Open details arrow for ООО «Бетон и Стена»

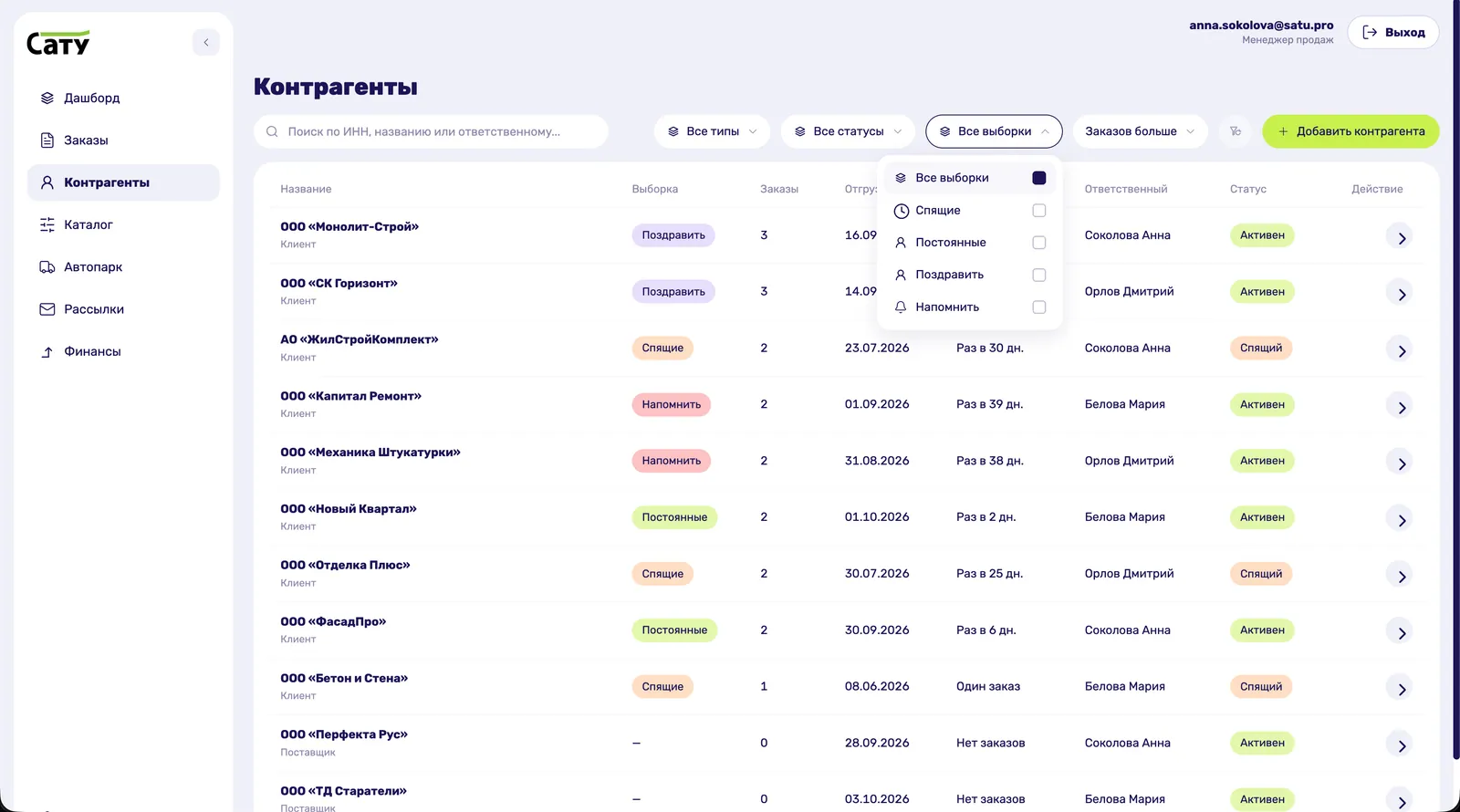(x=1401, y=689)
